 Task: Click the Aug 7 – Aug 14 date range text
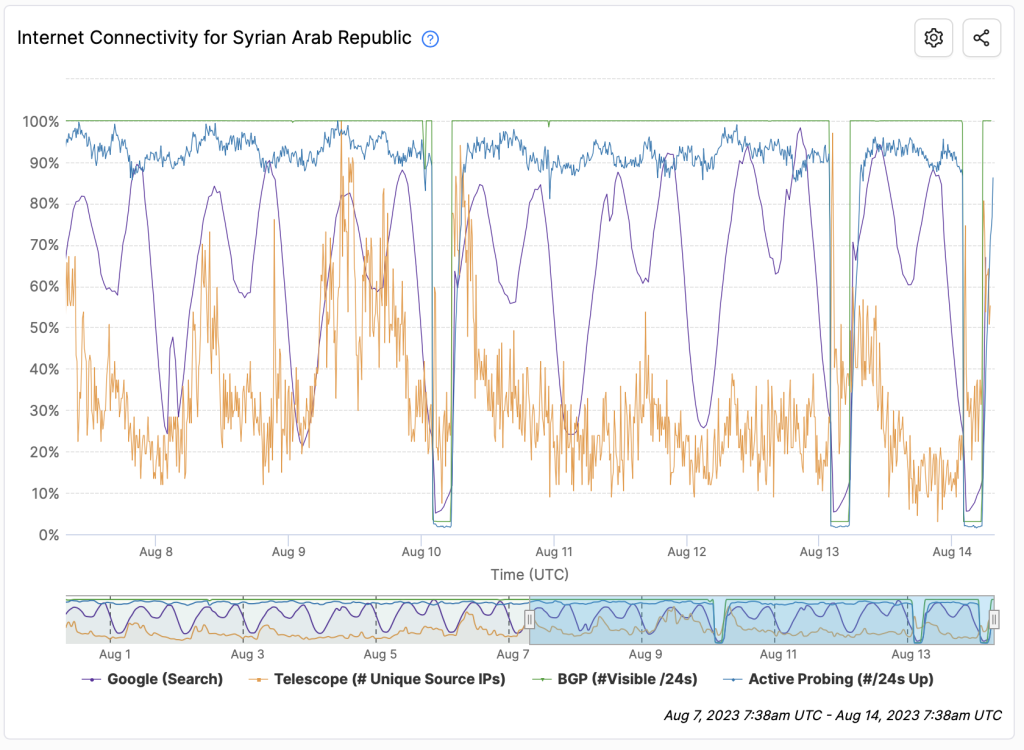pos(832,715)
